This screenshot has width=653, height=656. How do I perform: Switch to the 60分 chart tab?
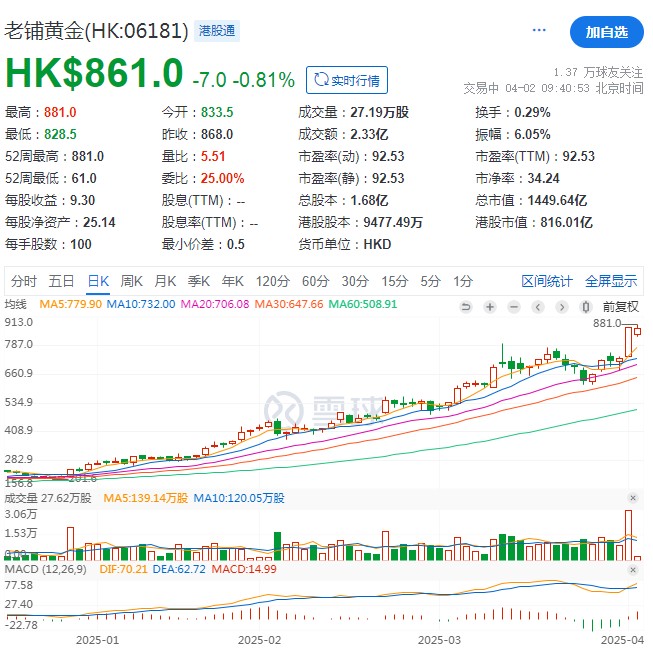tap(315, 281)
